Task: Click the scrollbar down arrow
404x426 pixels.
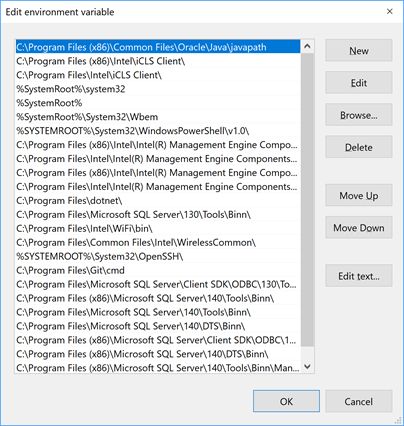Action: pos(307,367)
